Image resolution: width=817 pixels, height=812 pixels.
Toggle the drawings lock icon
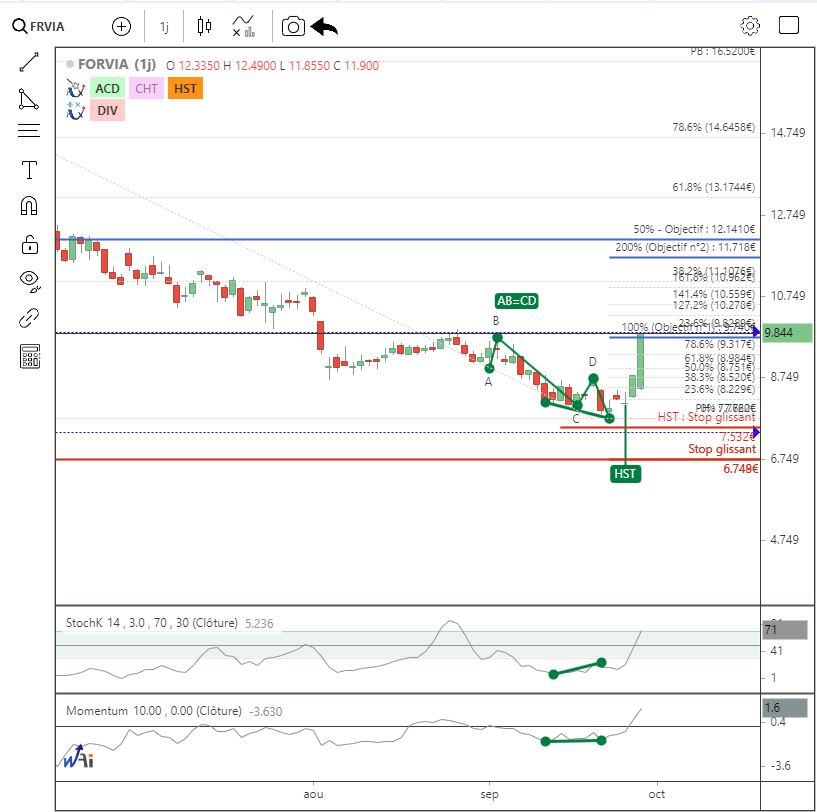pos(30,244)
